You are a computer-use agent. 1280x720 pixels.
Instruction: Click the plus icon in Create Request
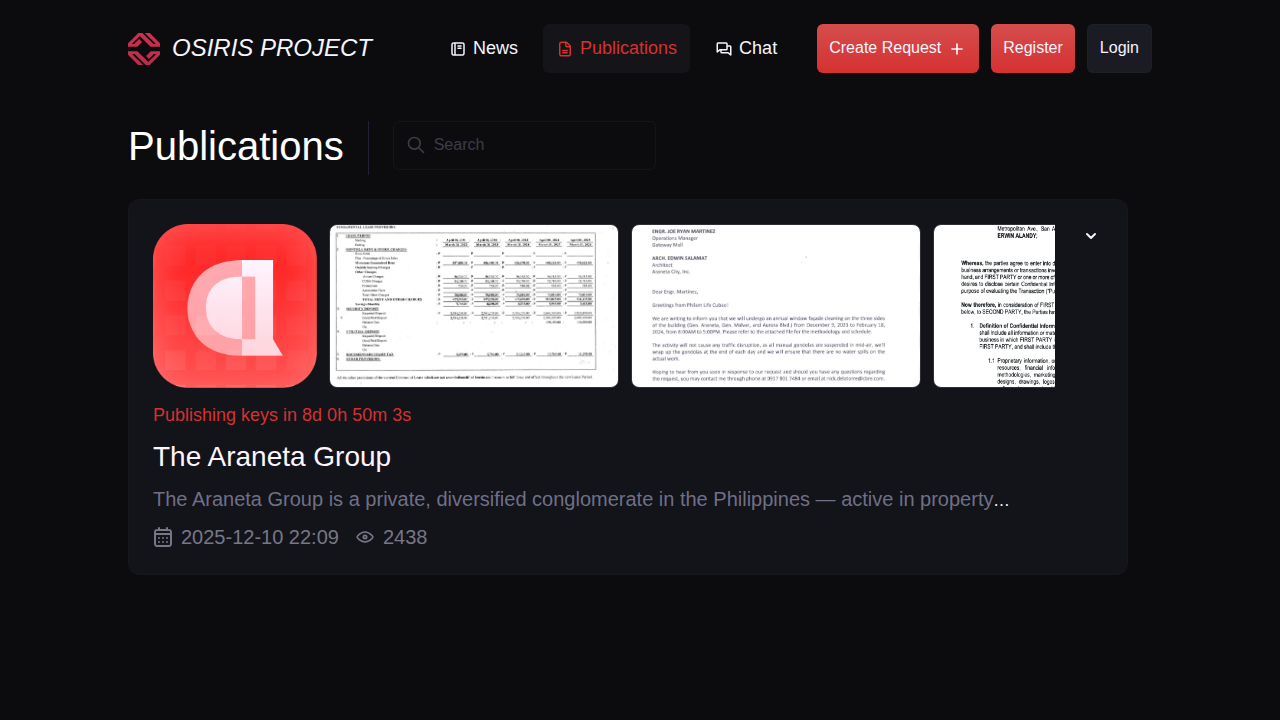[x=957, y=49]
